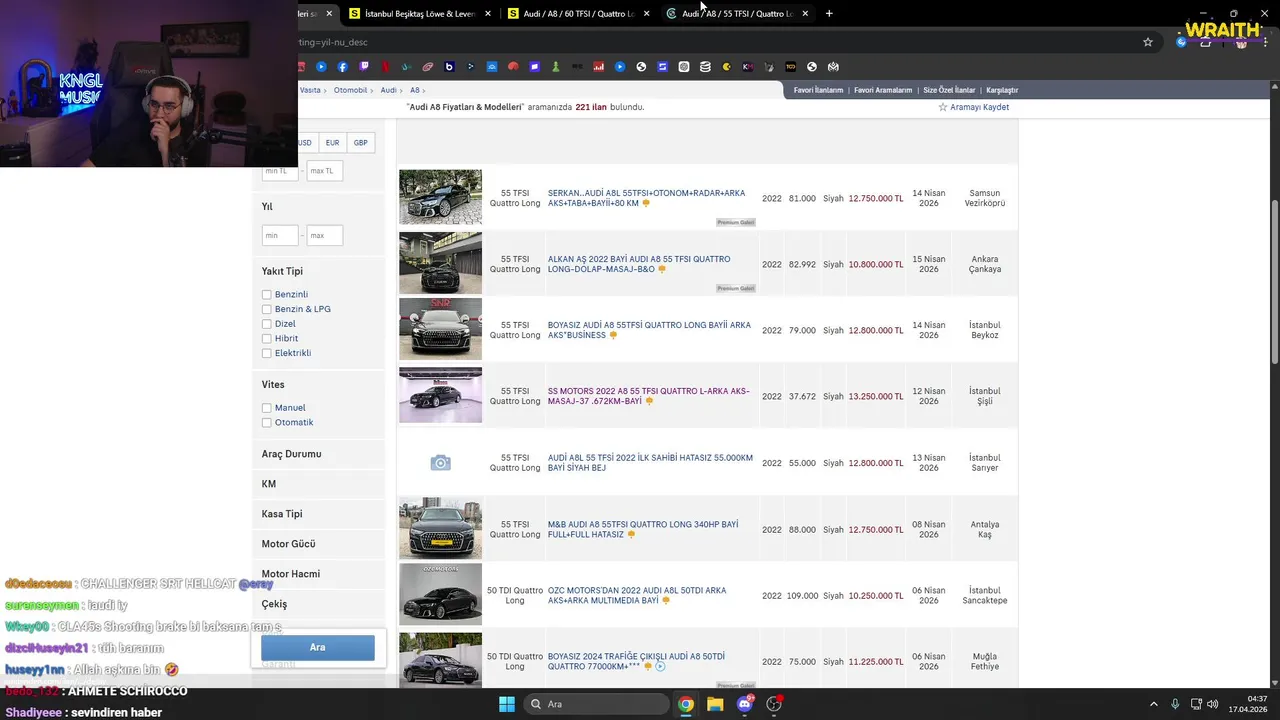Open the Twitch bookmark icon

(364, 67)
